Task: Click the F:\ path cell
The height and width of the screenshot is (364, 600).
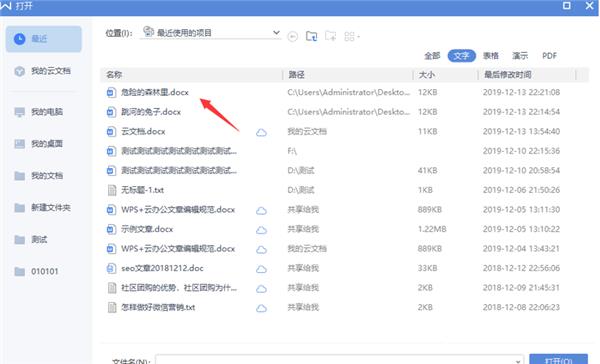Action: 292,151
